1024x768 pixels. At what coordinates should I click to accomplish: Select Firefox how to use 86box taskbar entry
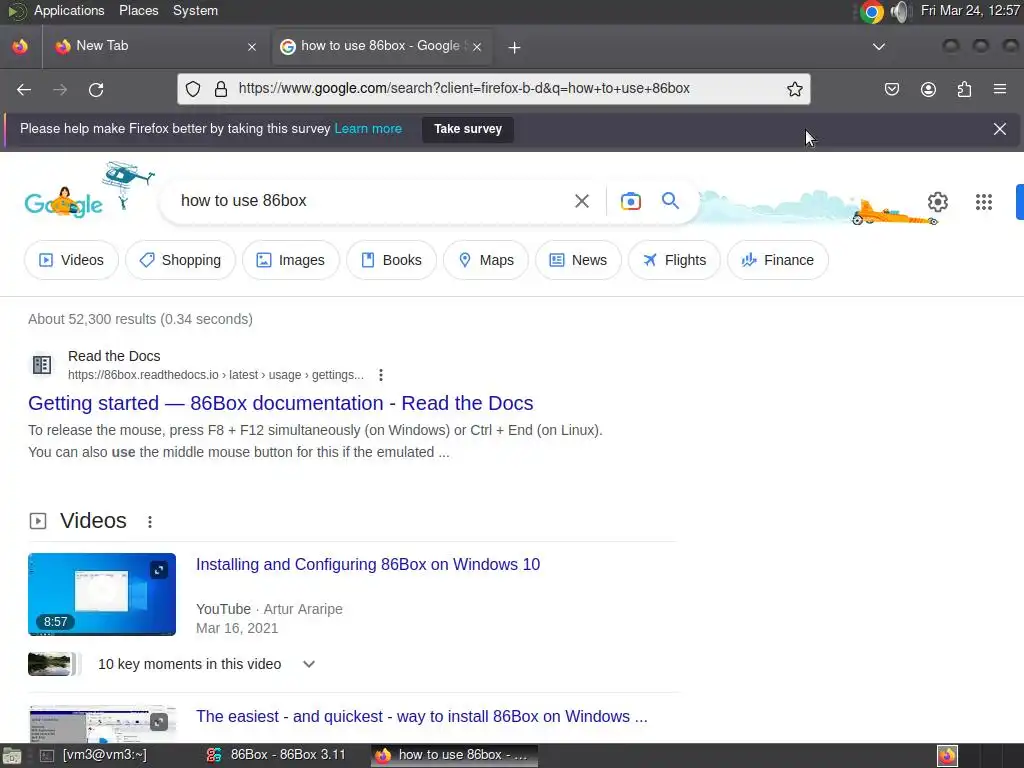455,755
